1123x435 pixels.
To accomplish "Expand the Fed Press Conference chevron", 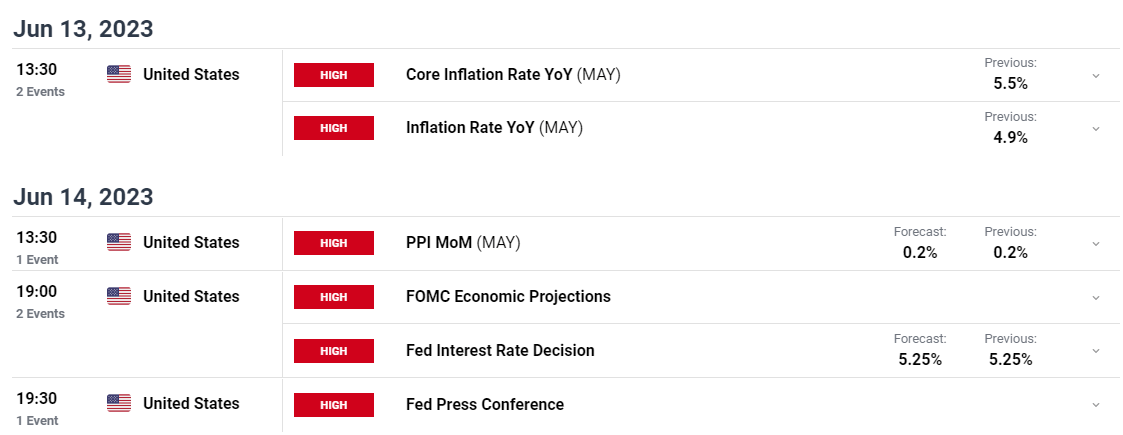I will [x=1096, y=405].
